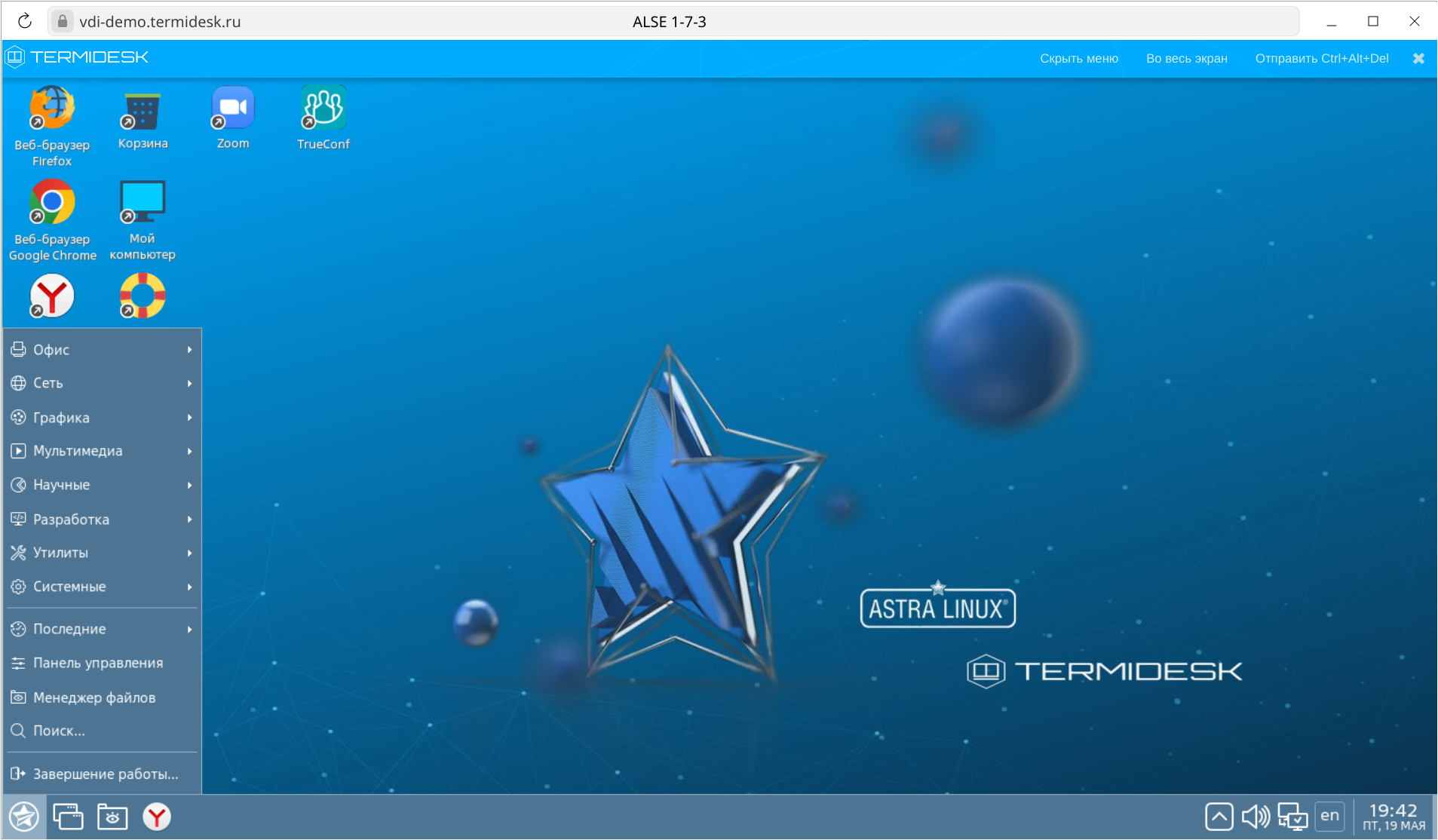The height and width of the screenshot is (840, 1438).
Task: Click Отправить Ctrl+Alt+Del link
Action: (1320, 58)
